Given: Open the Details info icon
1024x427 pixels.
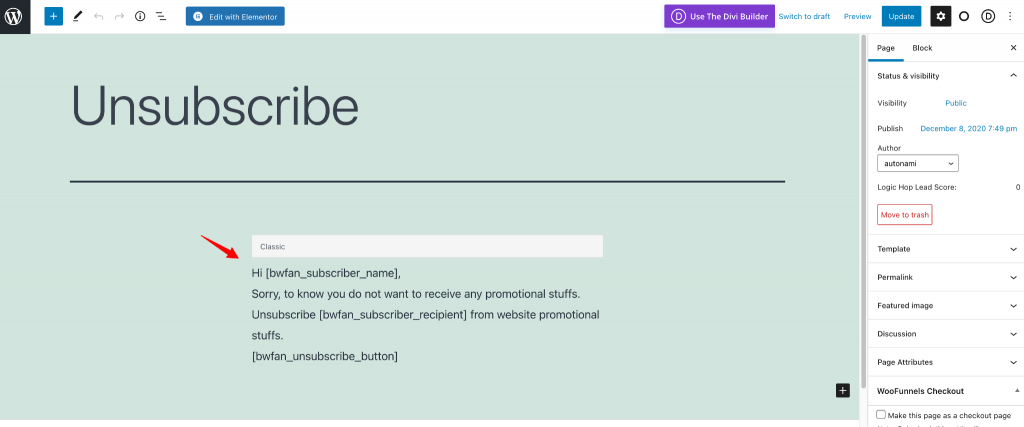Looking at the screenshot, I should coord(140,16).
